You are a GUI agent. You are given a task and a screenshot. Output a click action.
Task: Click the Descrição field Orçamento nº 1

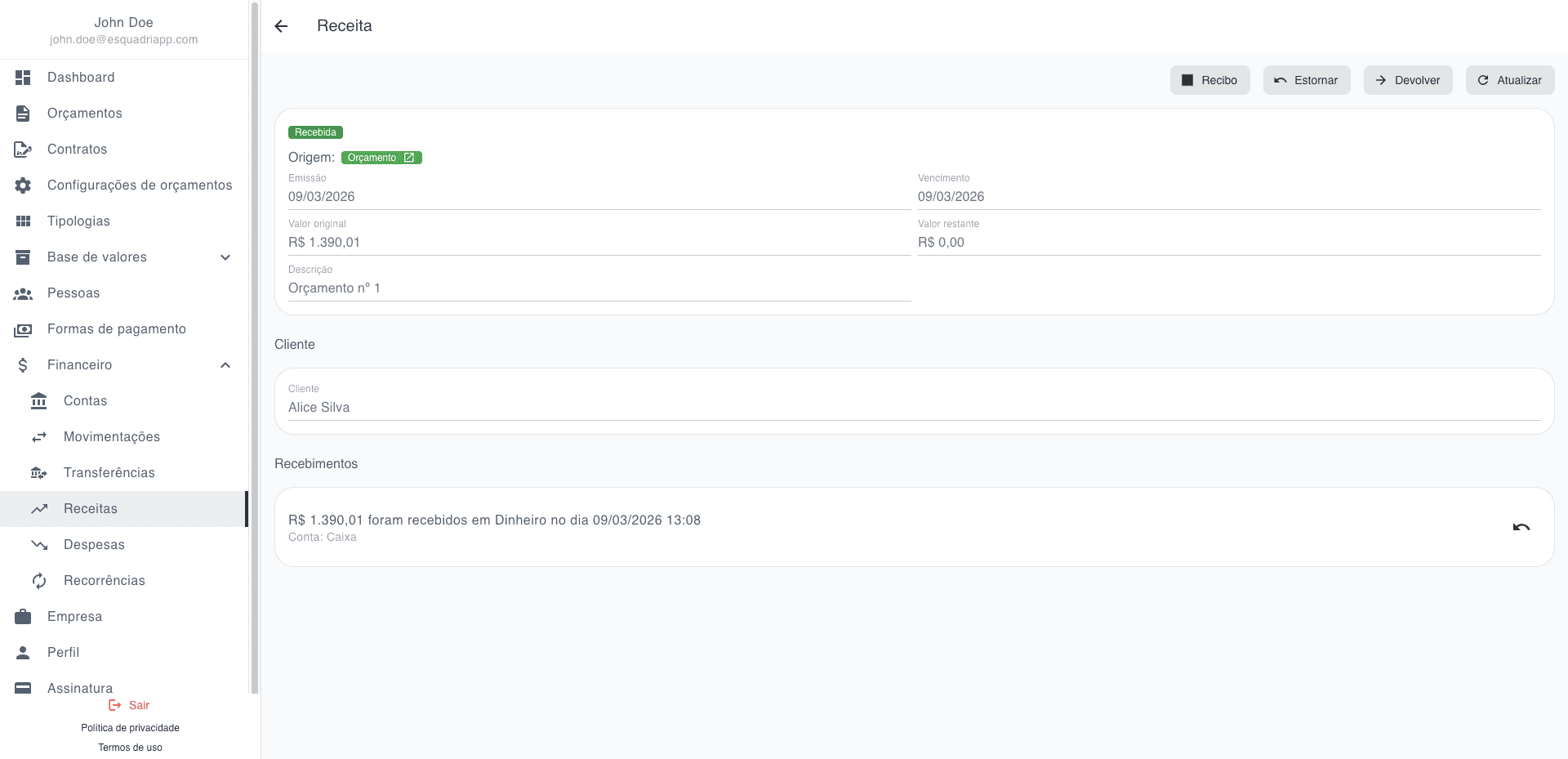(599, 282)
